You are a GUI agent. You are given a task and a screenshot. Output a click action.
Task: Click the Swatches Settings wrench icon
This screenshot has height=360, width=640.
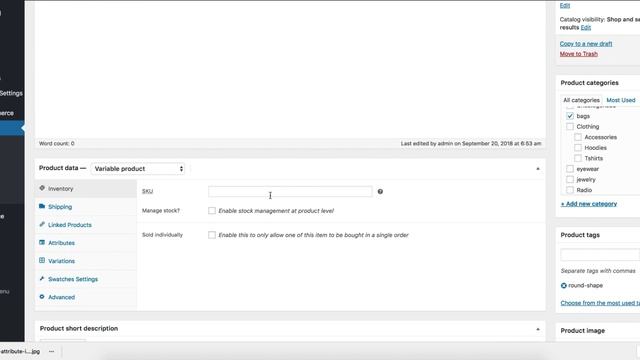tap(42, 278)
